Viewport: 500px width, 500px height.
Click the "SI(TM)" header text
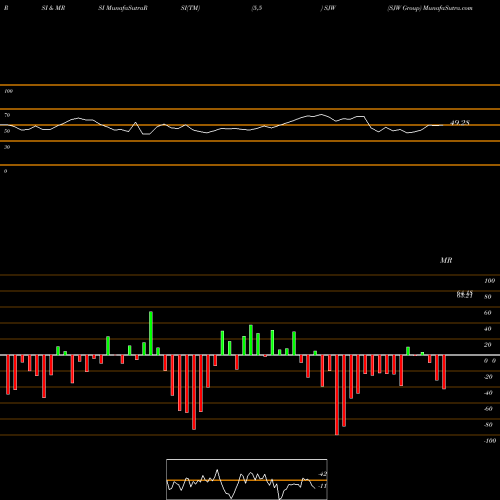pos(190,8)
